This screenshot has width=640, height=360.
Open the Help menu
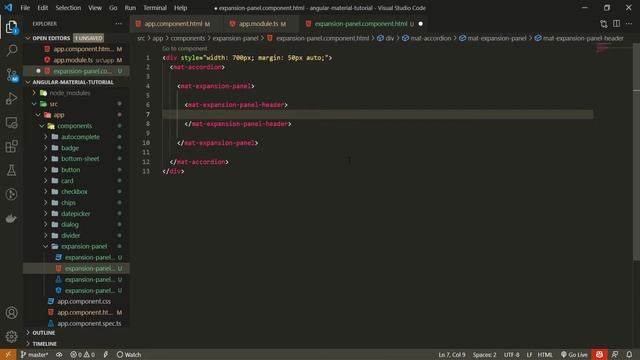[180, 8]
